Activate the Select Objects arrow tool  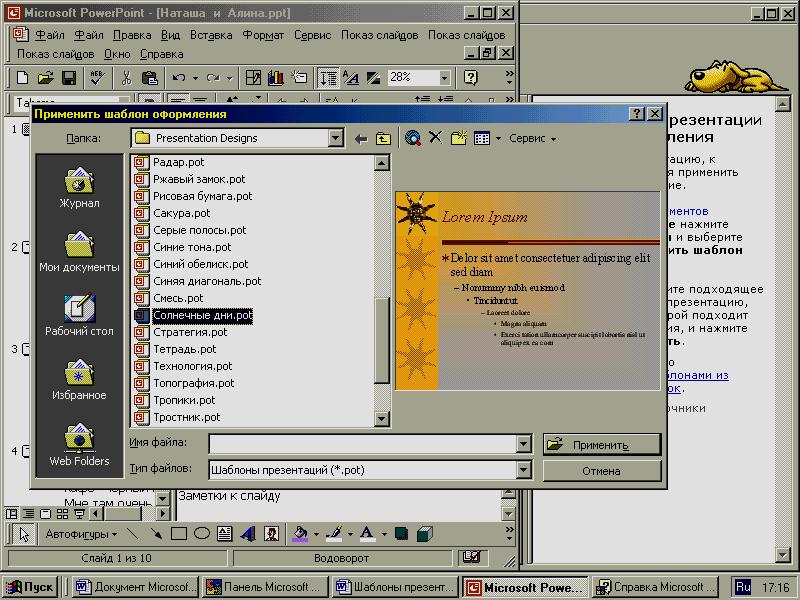23,534
